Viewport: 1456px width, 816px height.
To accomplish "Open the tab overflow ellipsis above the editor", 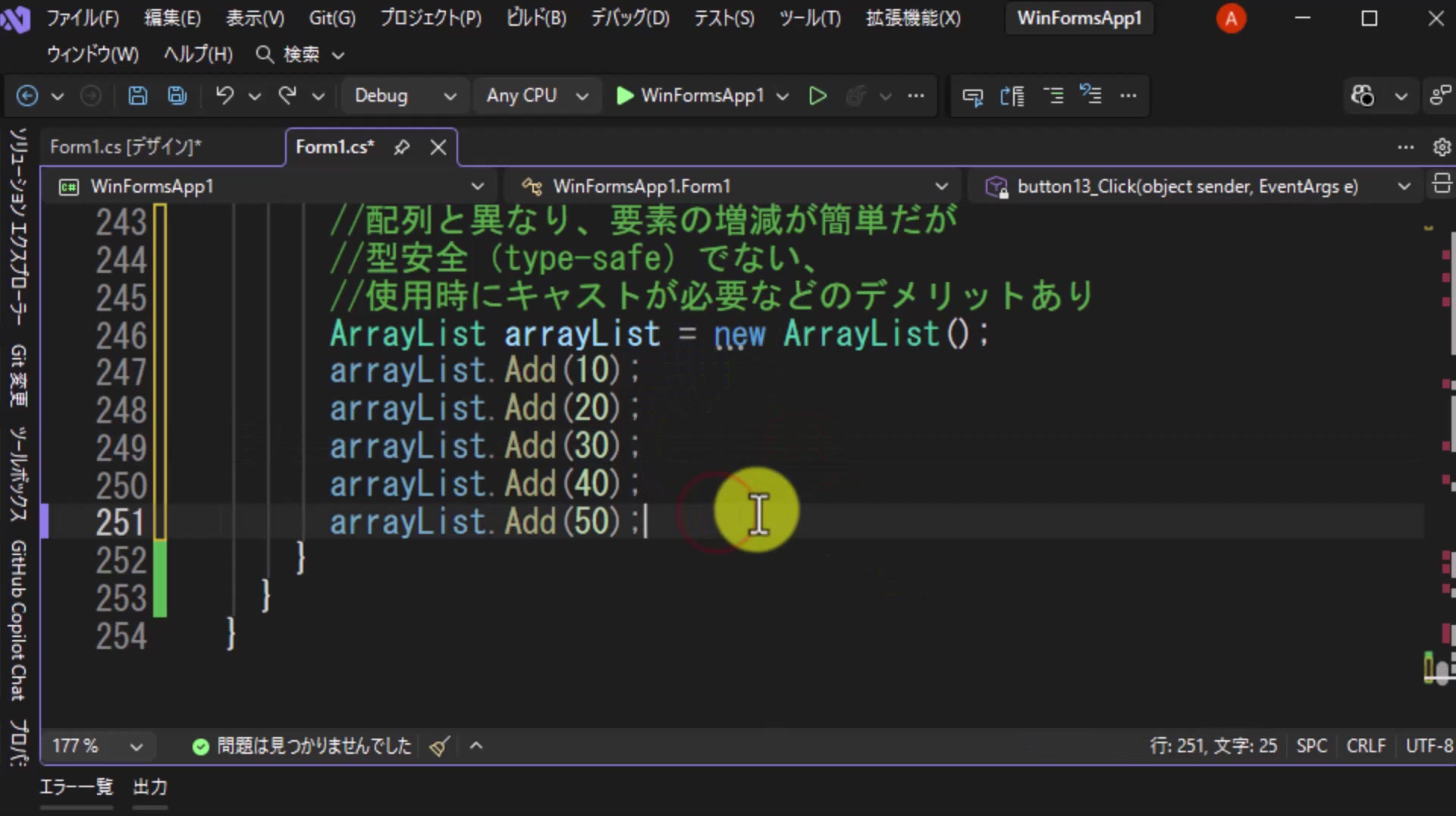I will tap(1406, 147).
